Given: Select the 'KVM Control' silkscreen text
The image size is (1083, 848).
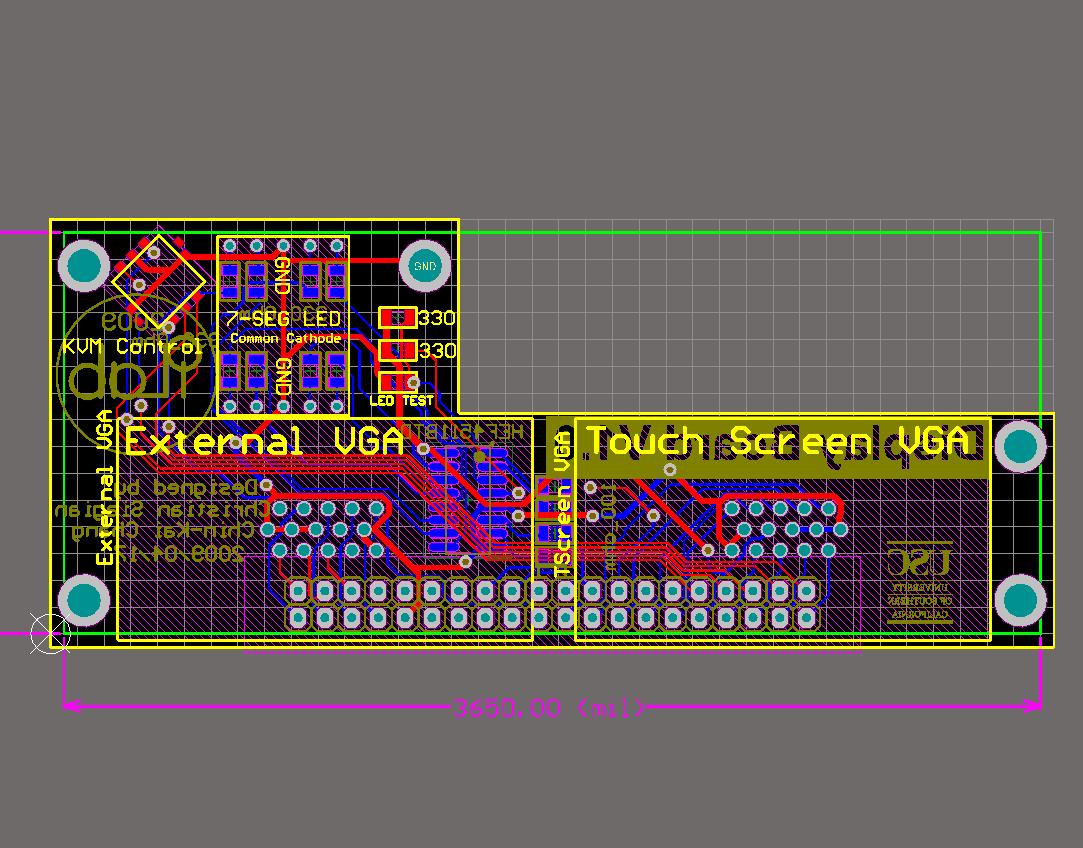Looking at the screenshot, I should (x=132, y=346).
